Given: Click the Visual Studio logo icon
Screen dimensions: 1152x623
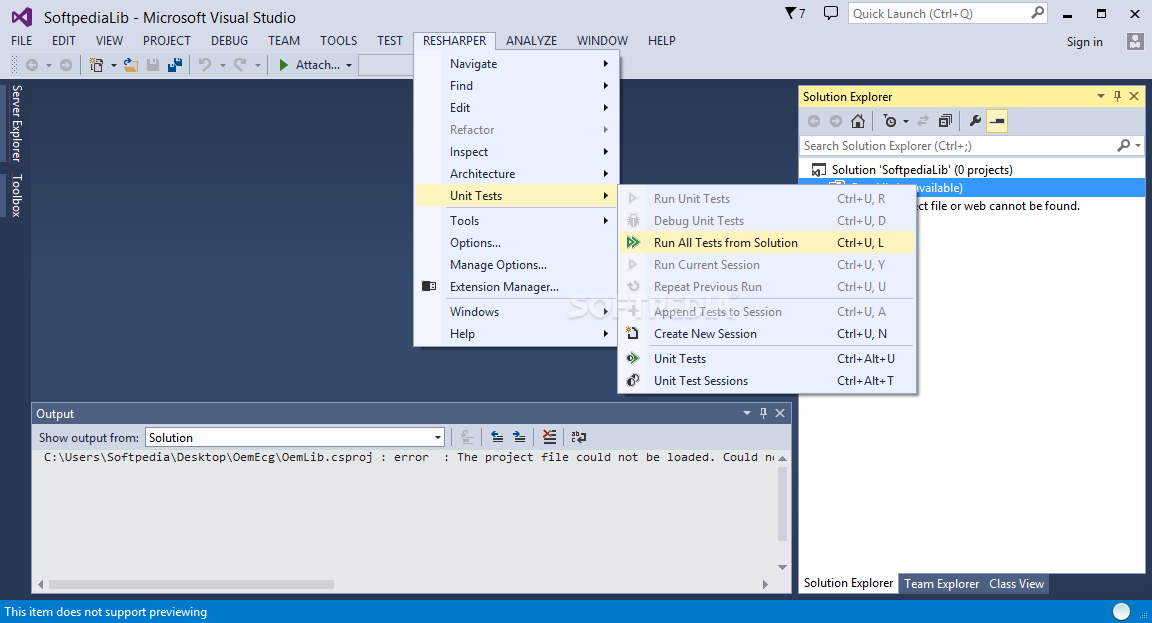Looking at the screenshot, I should click(x=22, y=17).
